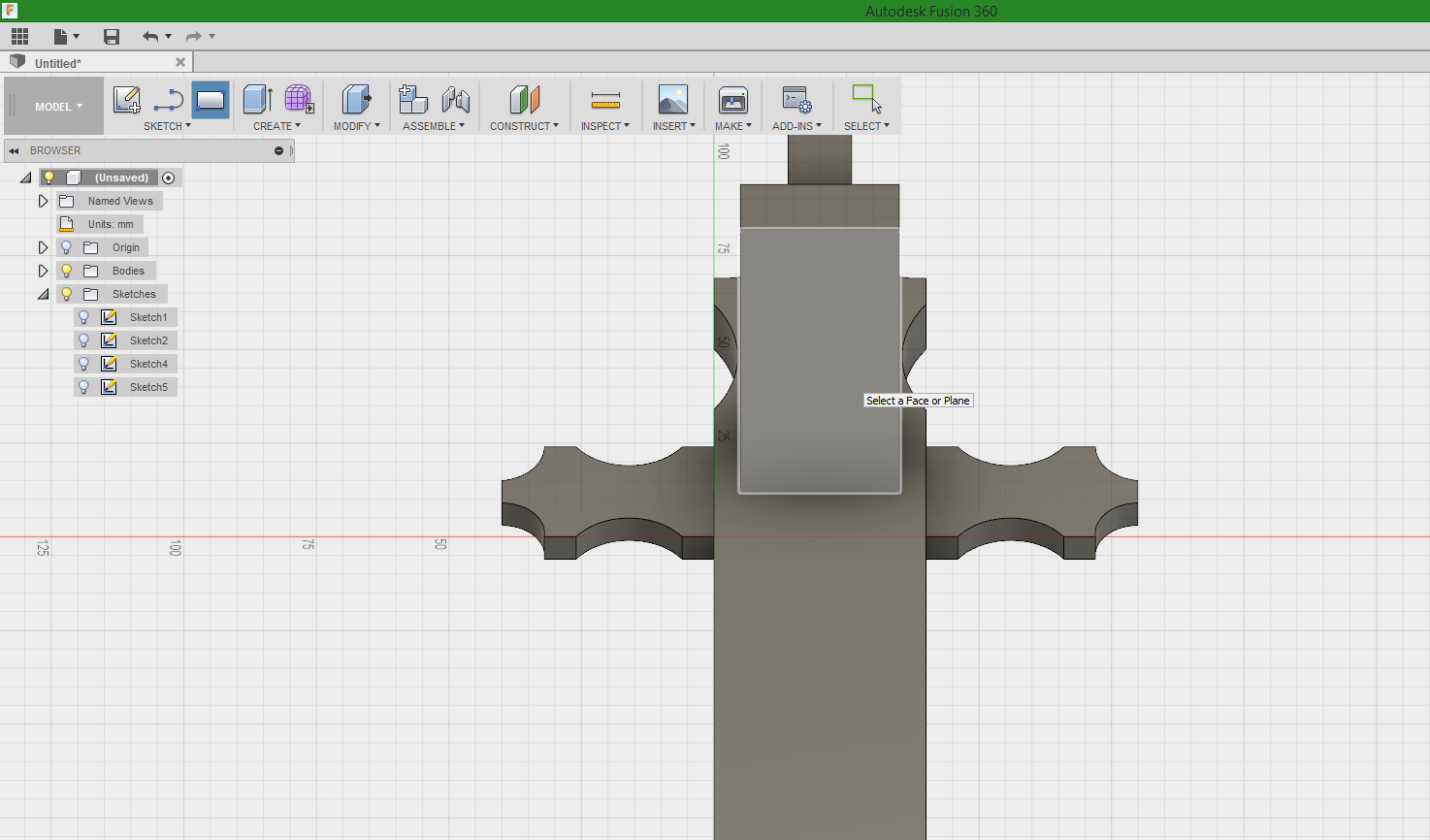This screenshot has width=1430, height=840.
Task: Open the MODIFY menu
Action: pos(356,126)
